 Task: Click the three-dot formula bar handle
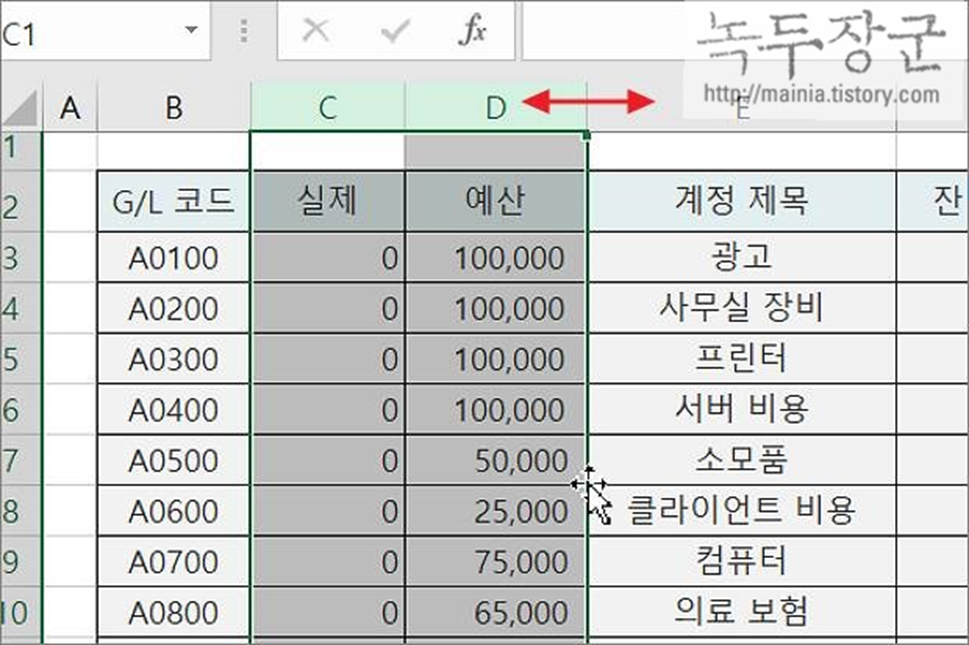pos(244,30)
